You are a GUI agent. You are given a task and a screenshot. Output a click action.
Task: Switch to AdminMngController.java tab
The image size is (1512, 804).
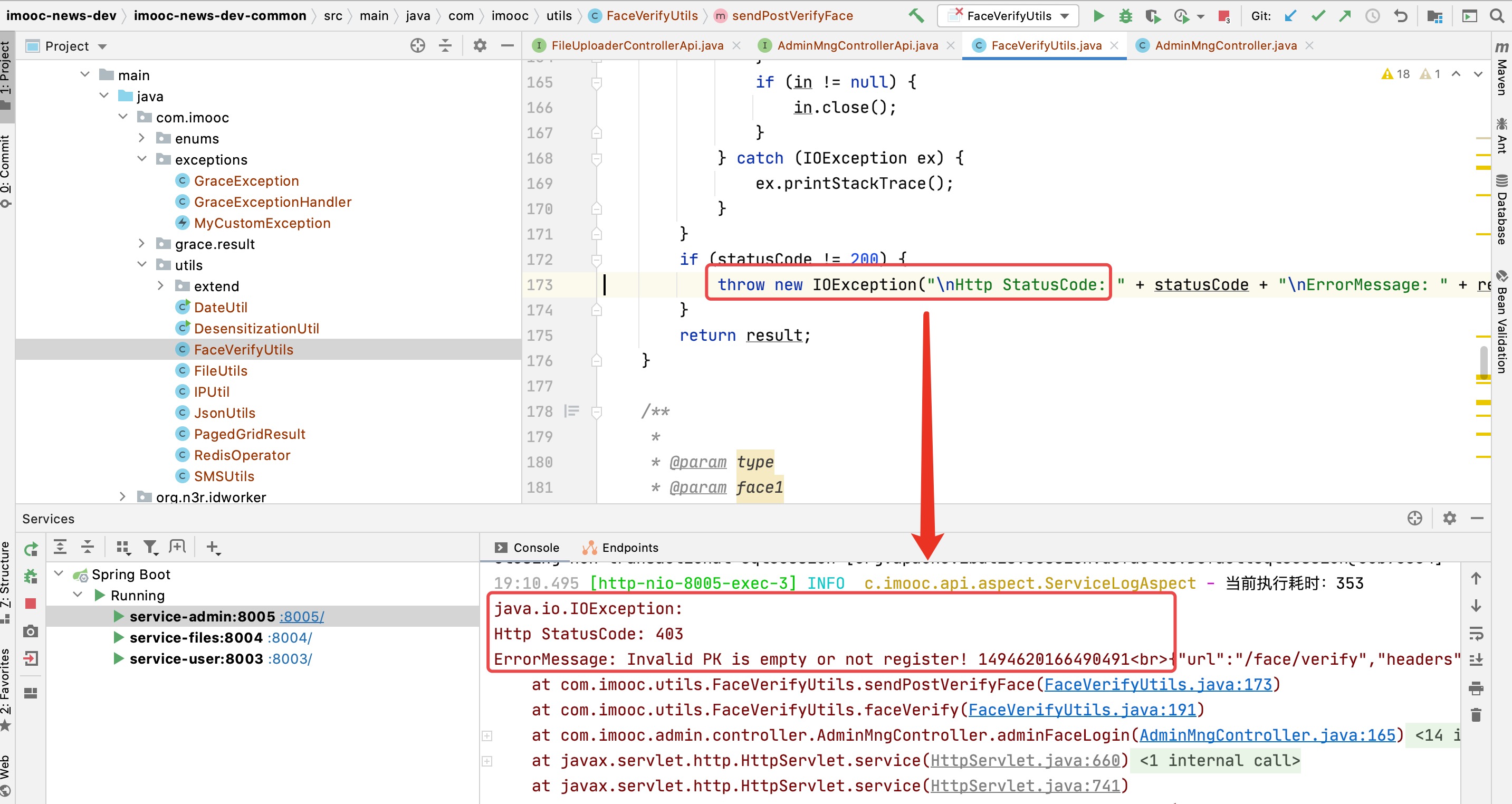pos(1224,45)
